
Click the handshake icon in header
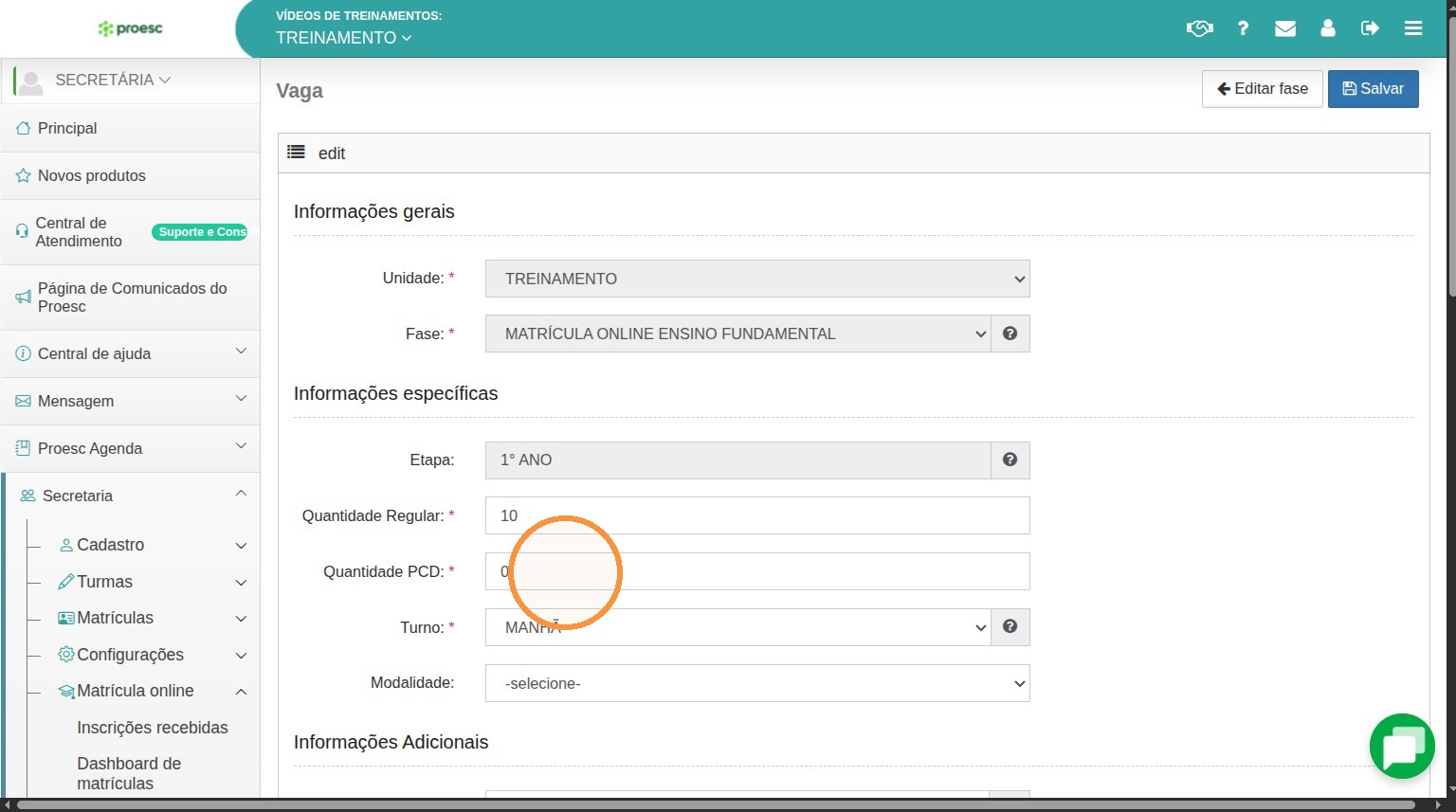1199,28
